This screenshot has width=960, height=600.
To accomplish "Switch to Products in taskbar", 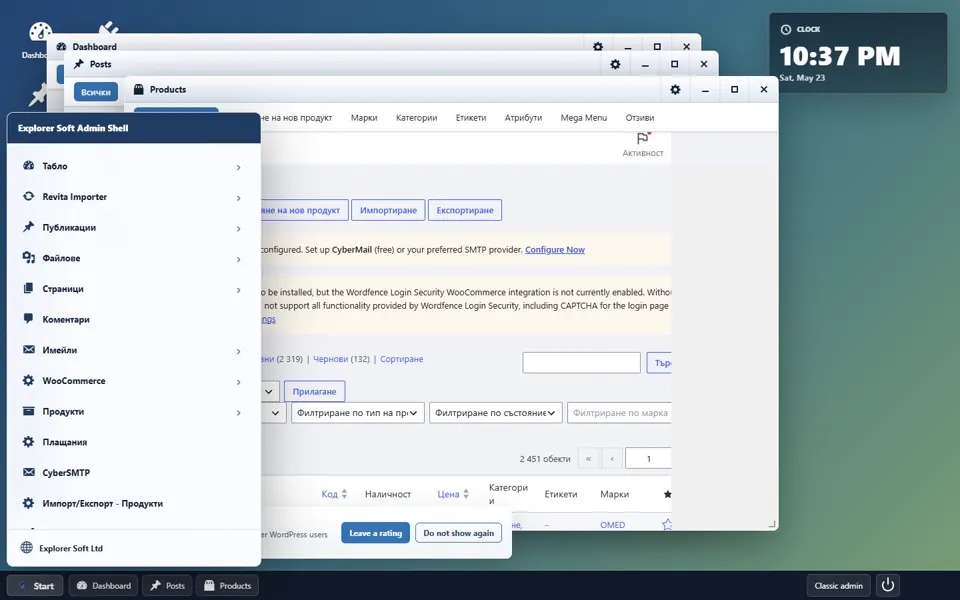I will pos(227,585).
